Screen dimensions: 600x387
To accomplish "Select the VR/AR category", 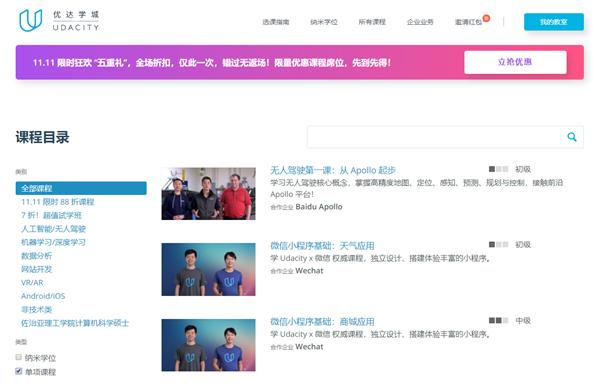I will 32,282.
